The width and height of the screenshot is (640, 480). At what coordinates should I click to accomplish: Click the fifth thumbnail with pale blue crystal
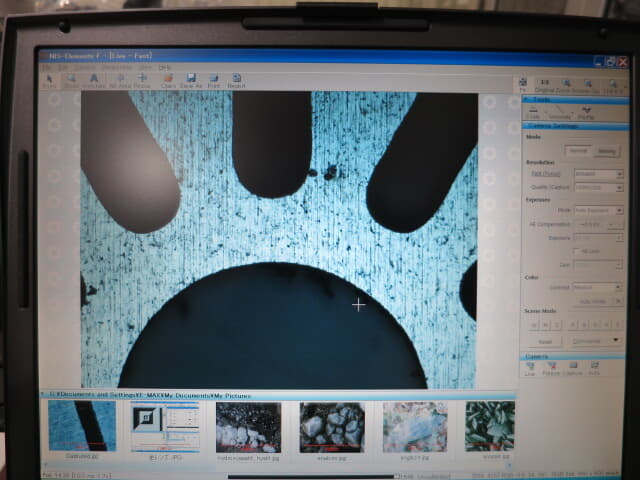(x=415, y=427)
